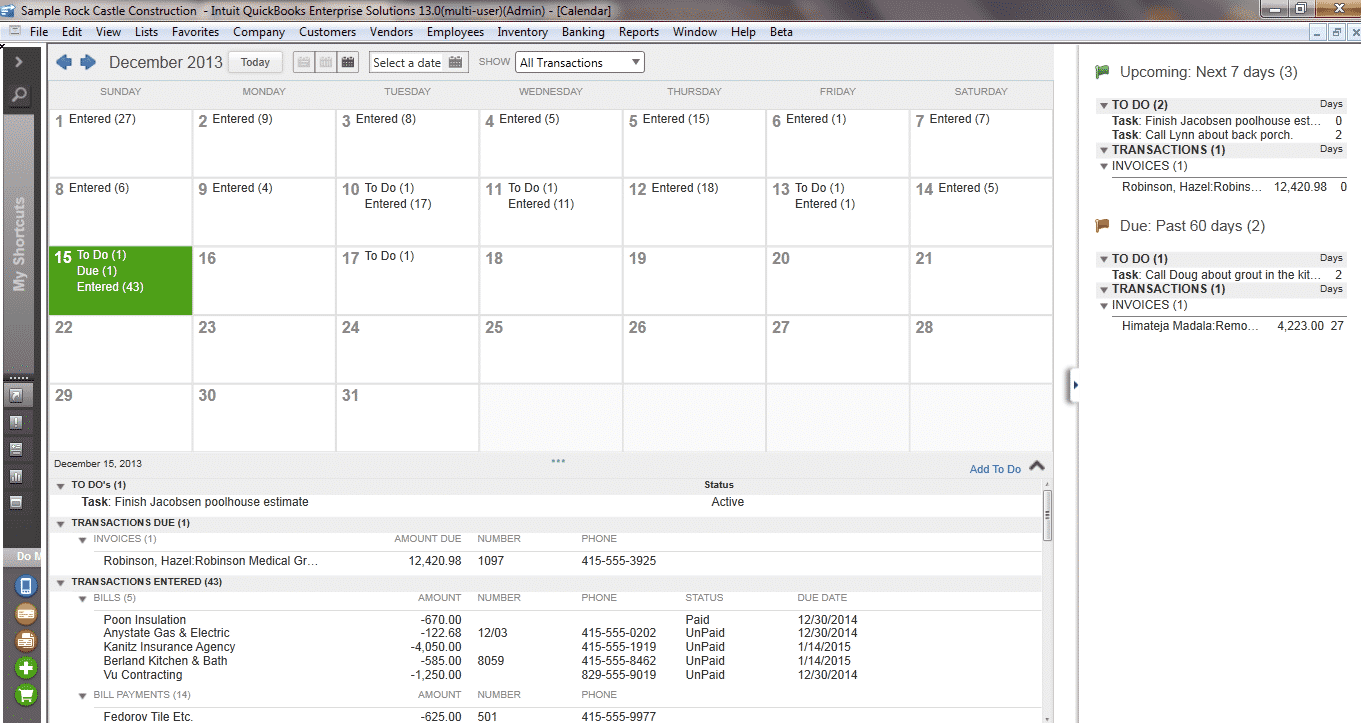Select the December 17 day cell
This screenshot has width=1361, height=723.
(x=407, y=281)
